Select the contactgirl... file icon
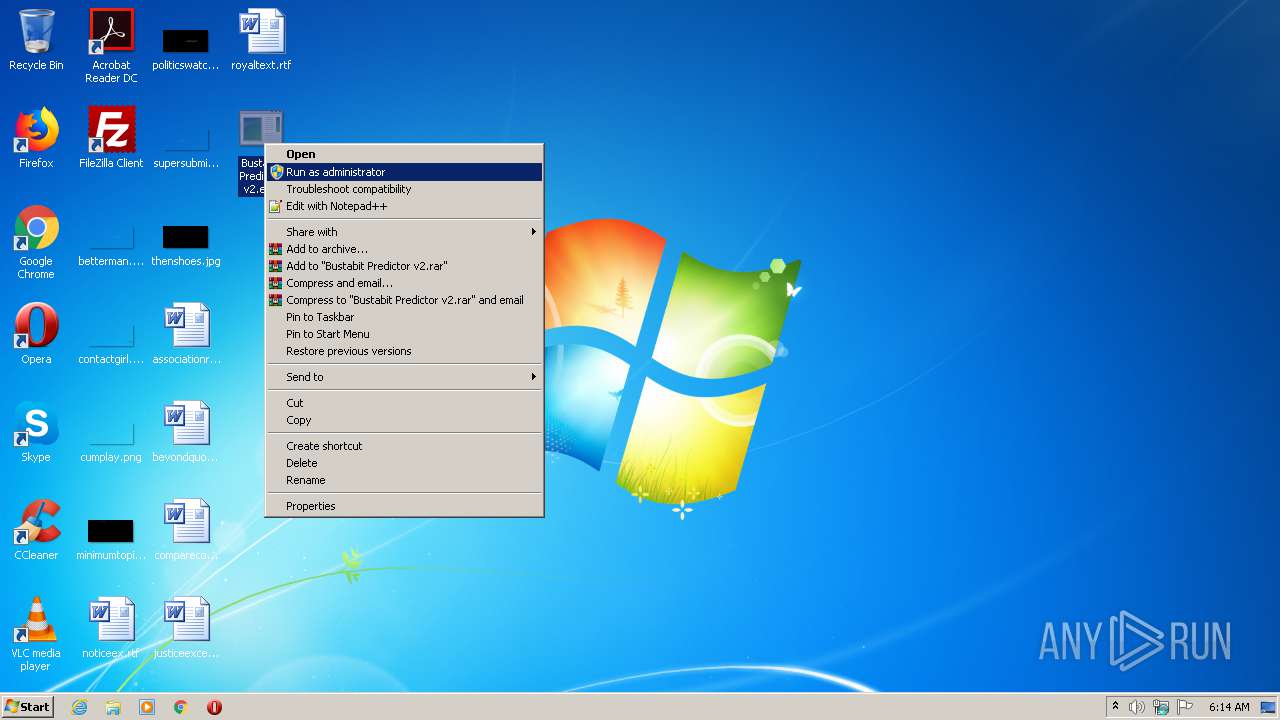The width and height of the screenshot is (1280, 720). (x=111, y=344)
